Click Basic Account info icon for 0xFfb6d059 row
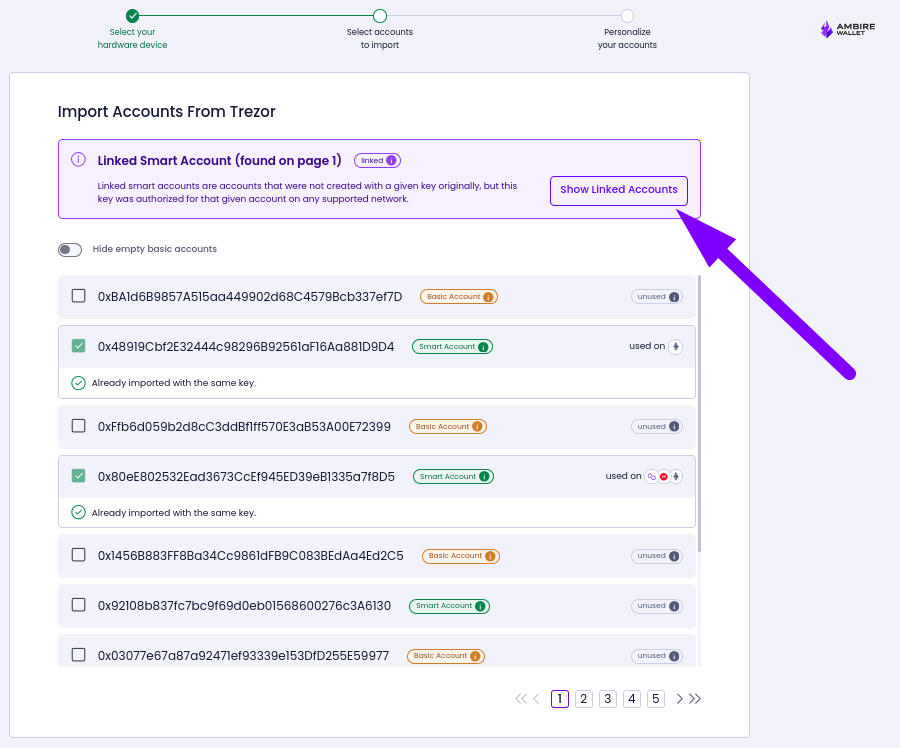Image resolution: width=900 pixels, height=748 pixels. click(x=477, y=427)
